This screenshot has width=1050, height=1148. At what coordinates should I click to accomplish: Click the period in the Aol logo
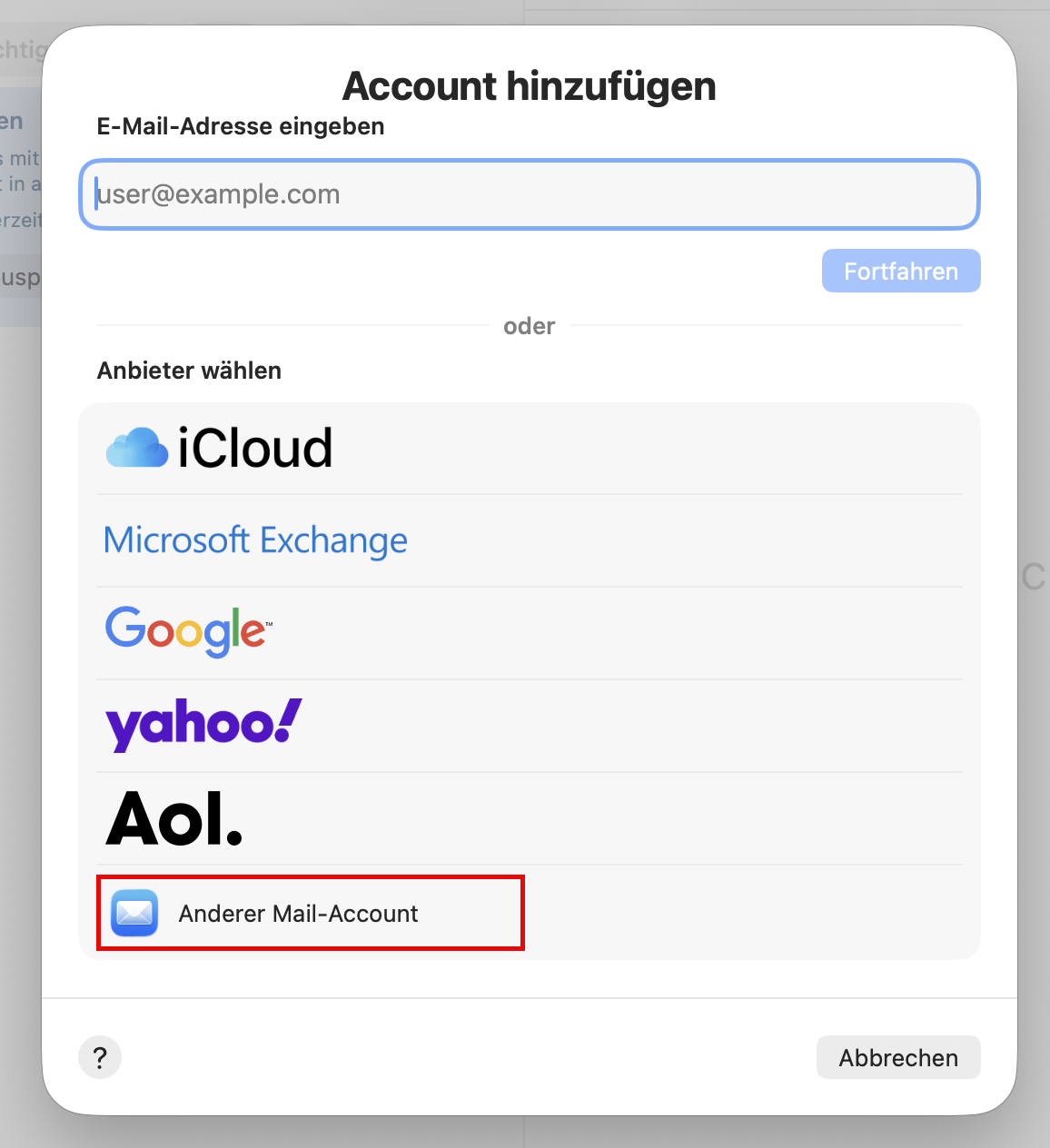pos(234,836)
